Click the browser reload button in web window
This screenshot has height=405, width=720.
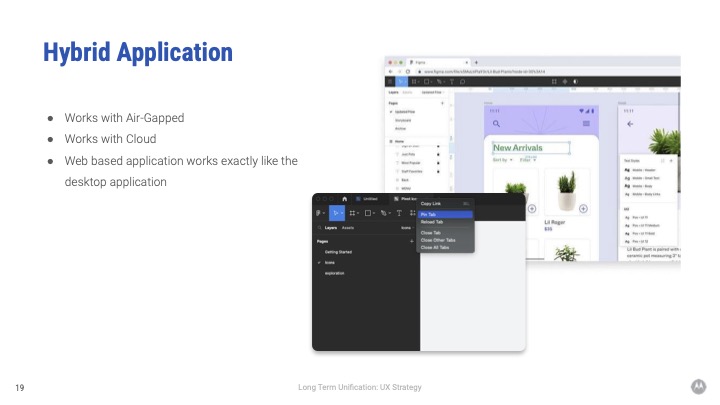pos(407,72)
